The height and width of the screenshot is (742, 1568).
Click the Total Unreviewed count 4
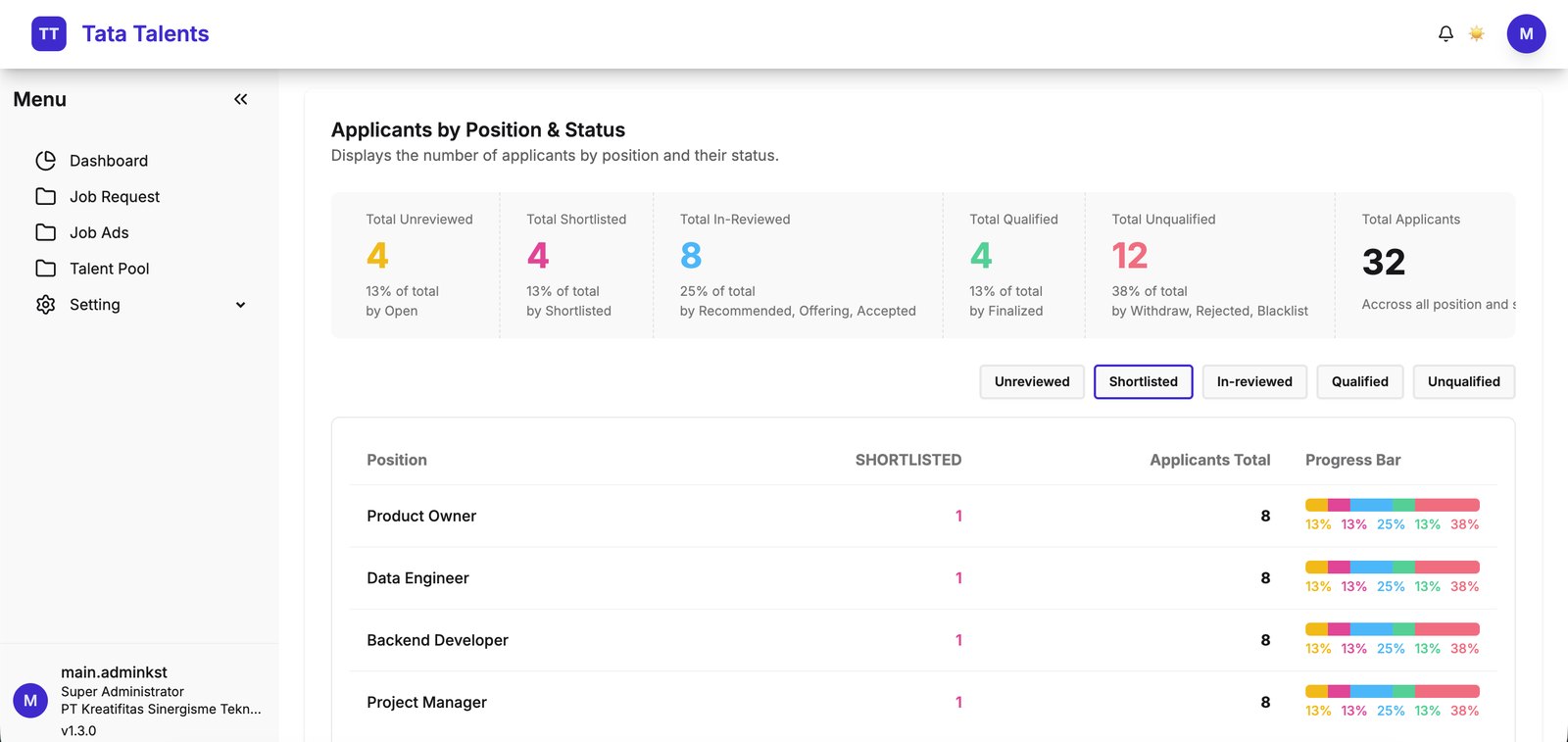[377, 255]
